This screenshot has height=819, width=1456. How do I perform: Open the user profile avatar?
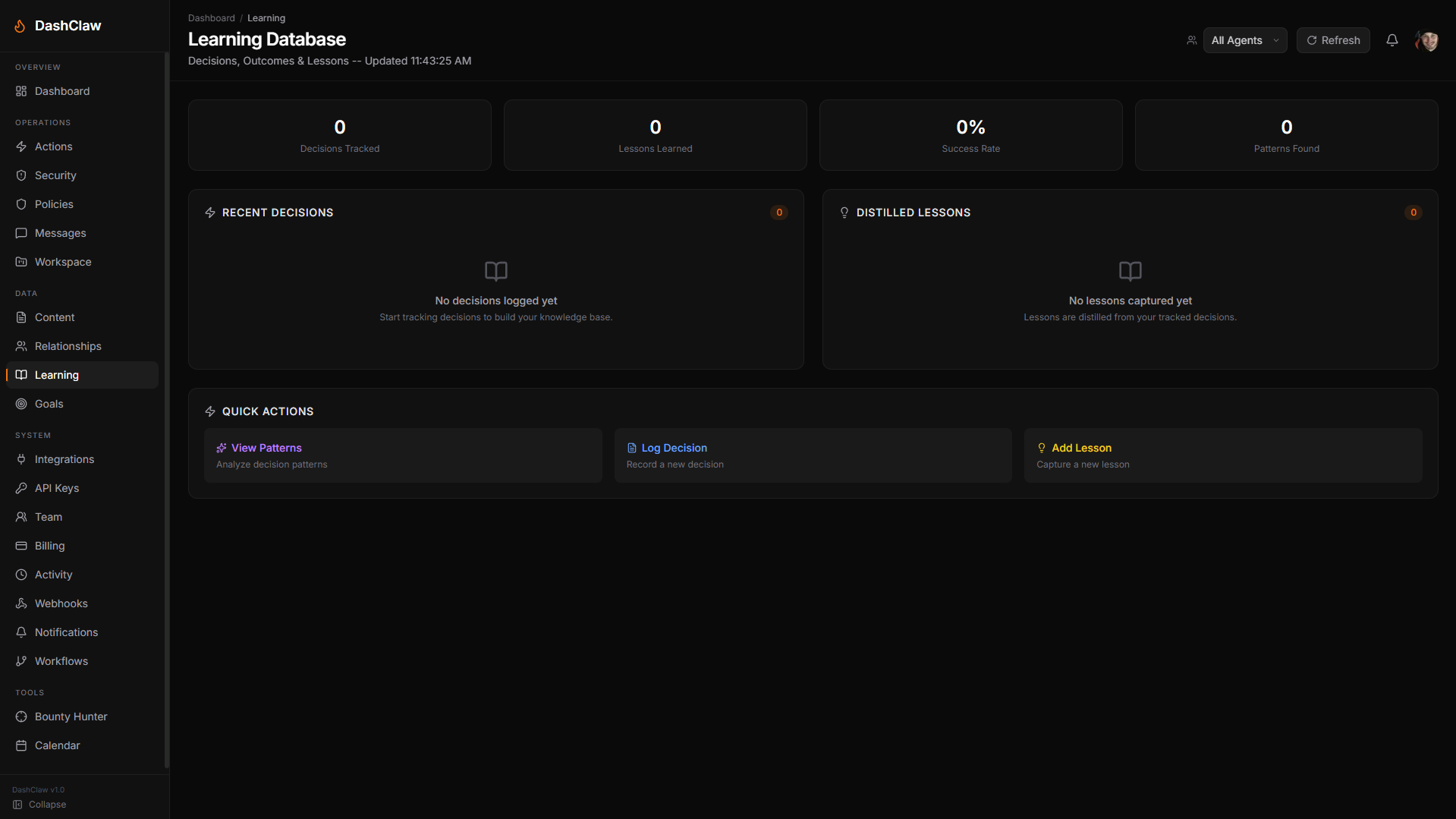pos(1426,40)
